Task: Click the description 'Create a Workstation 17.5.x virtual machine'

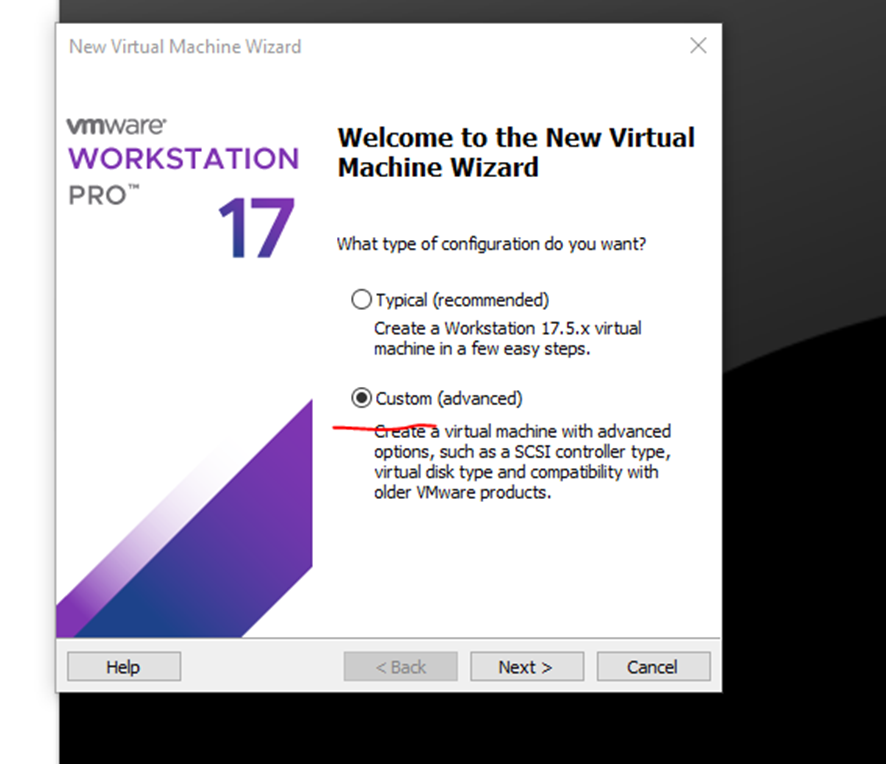Action: tap(507, 338)
